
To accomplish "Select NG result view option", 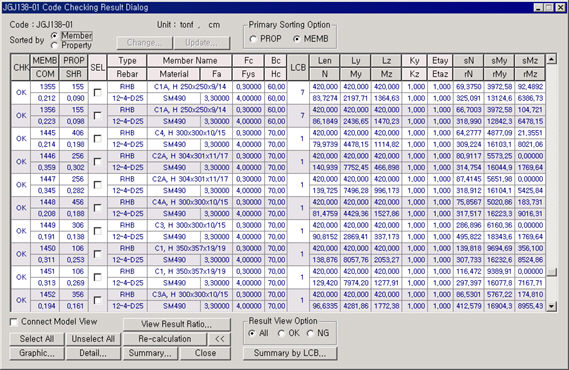I will point(310,333).
